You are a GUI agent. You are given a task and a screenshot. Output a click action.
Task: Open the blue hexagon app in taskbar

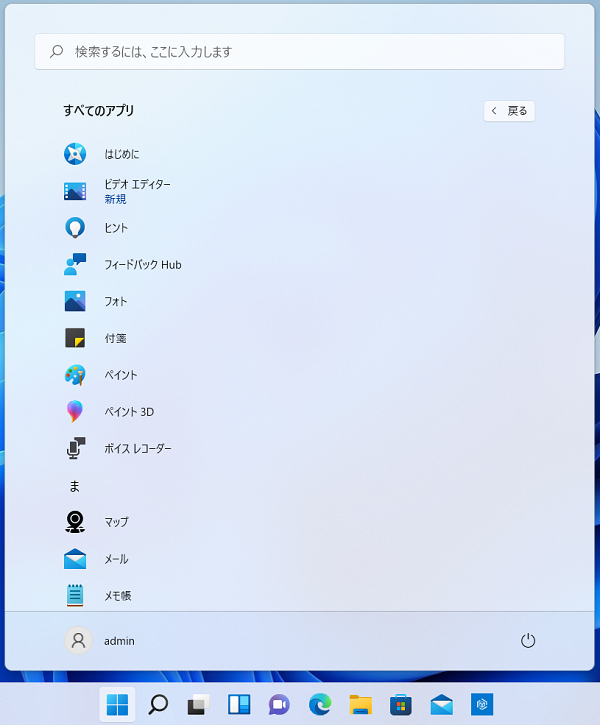click(482, 704)
